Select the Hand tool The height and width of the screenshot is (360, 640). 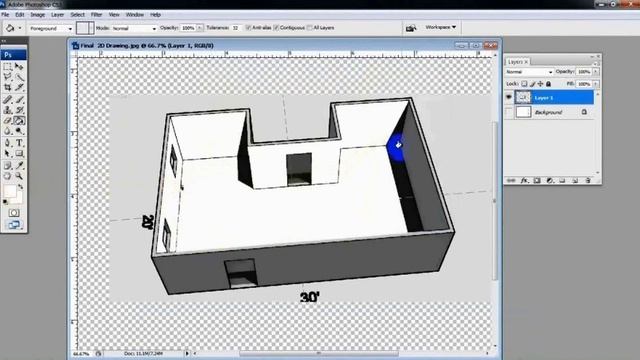(7, 176)
